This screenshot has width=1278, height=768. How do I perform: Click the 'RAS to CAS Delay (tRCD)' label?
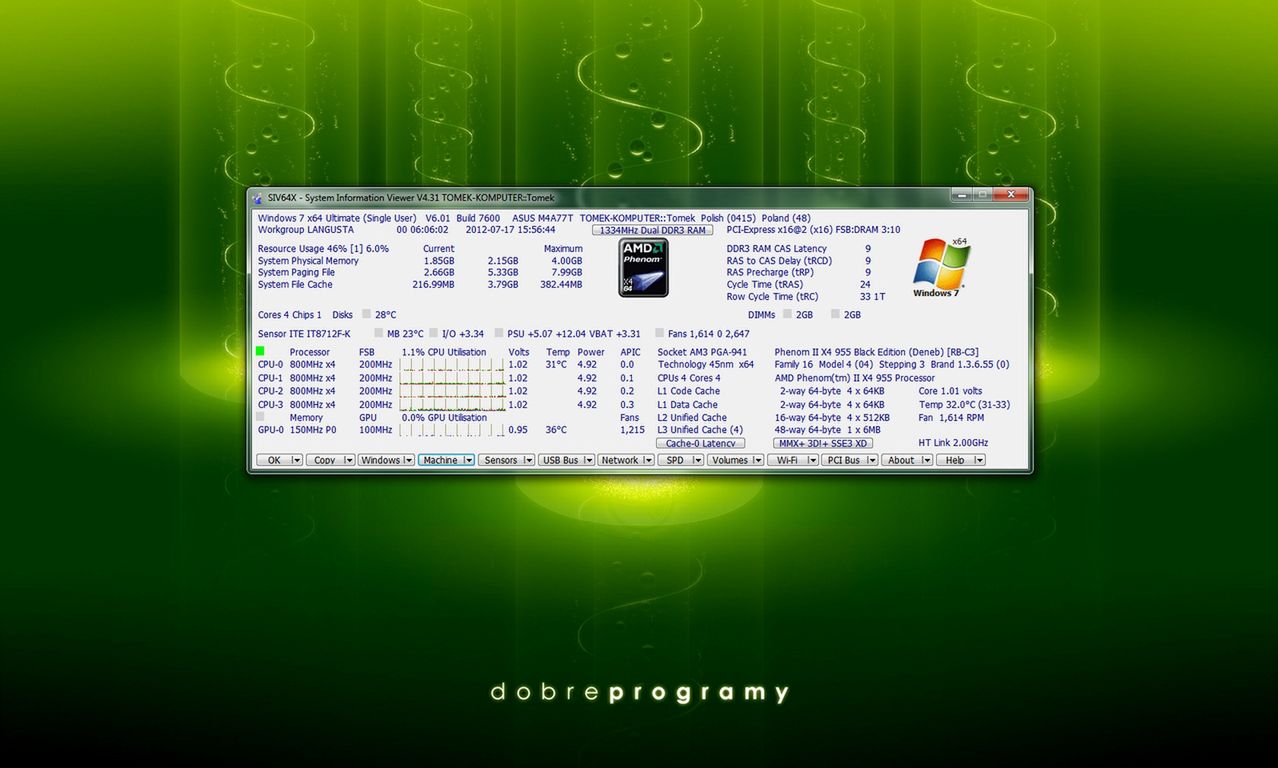coord(780,260)
